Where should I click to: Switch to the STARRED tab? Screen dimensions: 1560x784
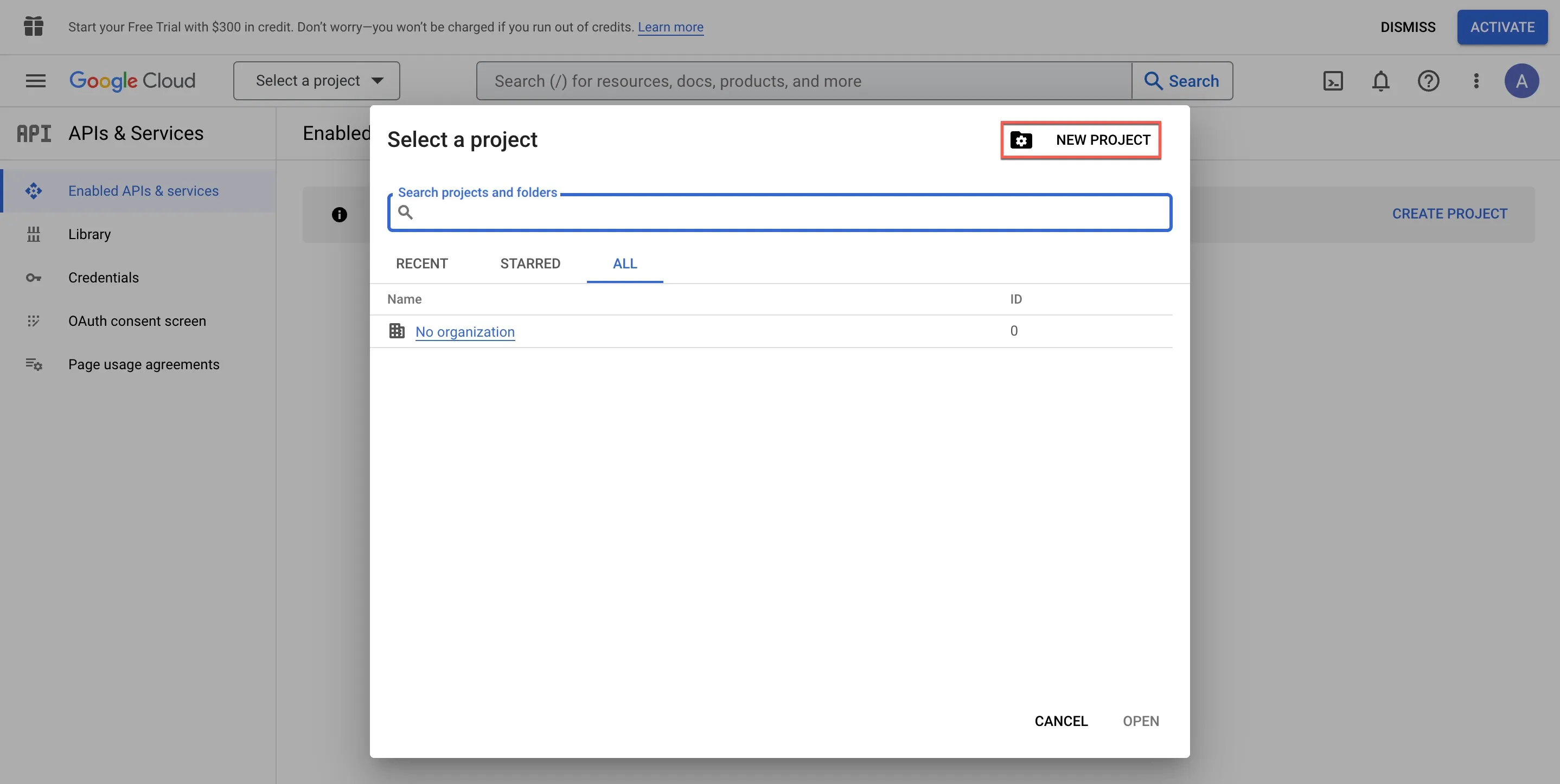pos(530,264)
